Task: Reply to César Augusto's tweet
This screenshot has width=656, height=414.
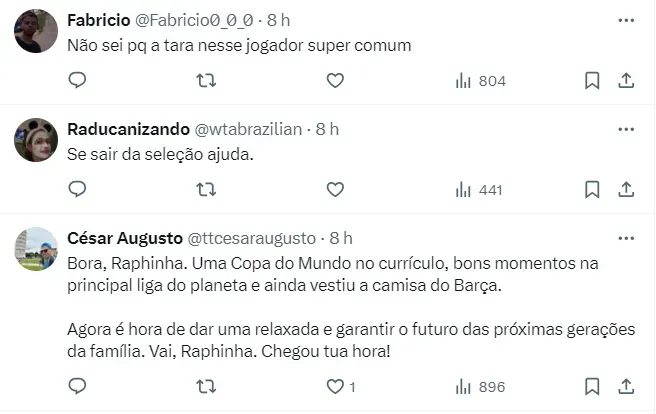Action: coord(77,386)
